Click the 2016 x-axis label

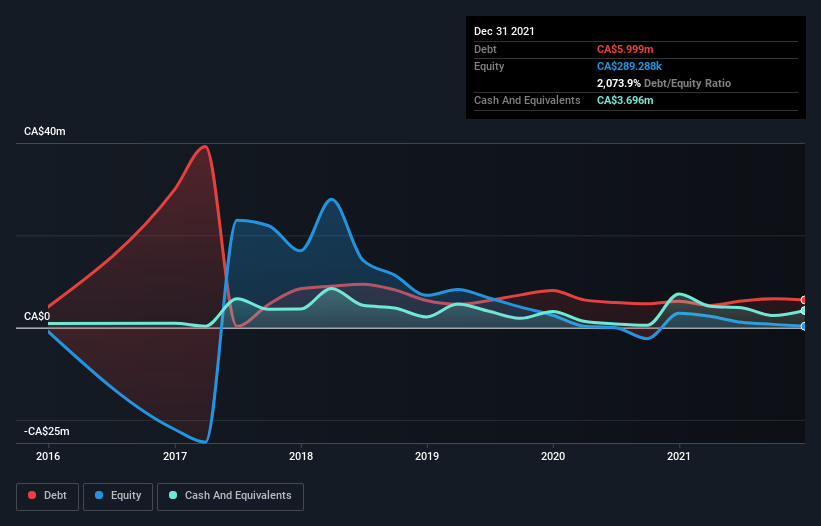click(48, 456)
